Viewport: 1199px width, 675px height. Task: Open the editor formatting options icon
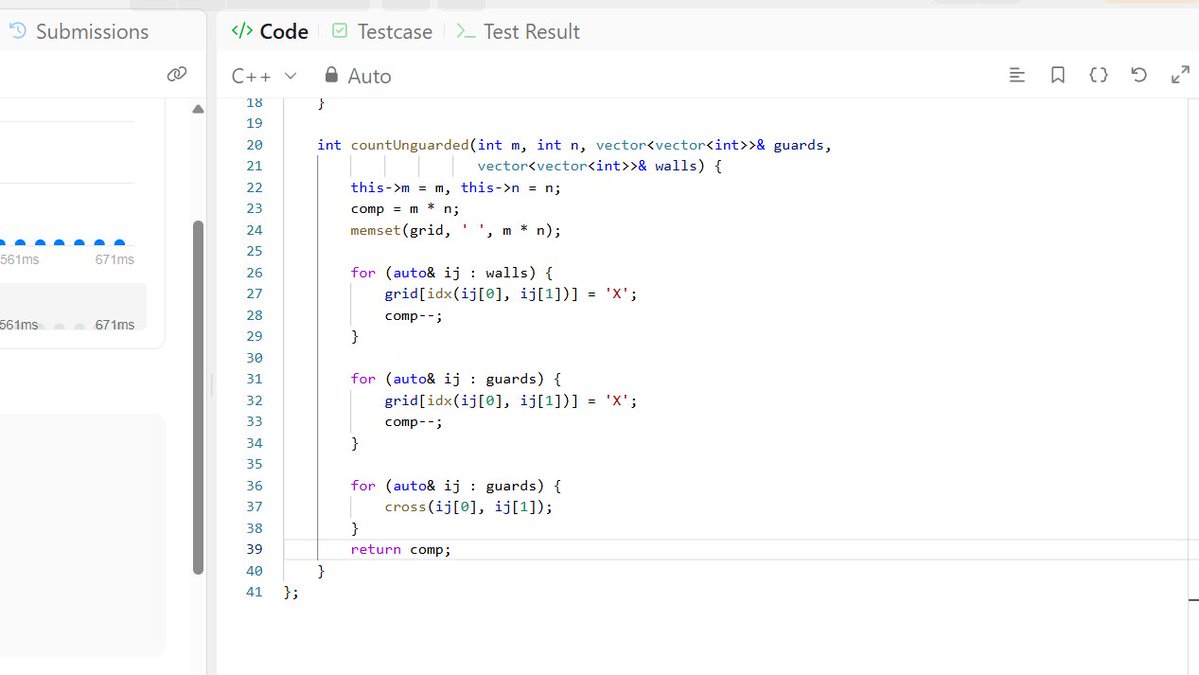(1016, 74)
